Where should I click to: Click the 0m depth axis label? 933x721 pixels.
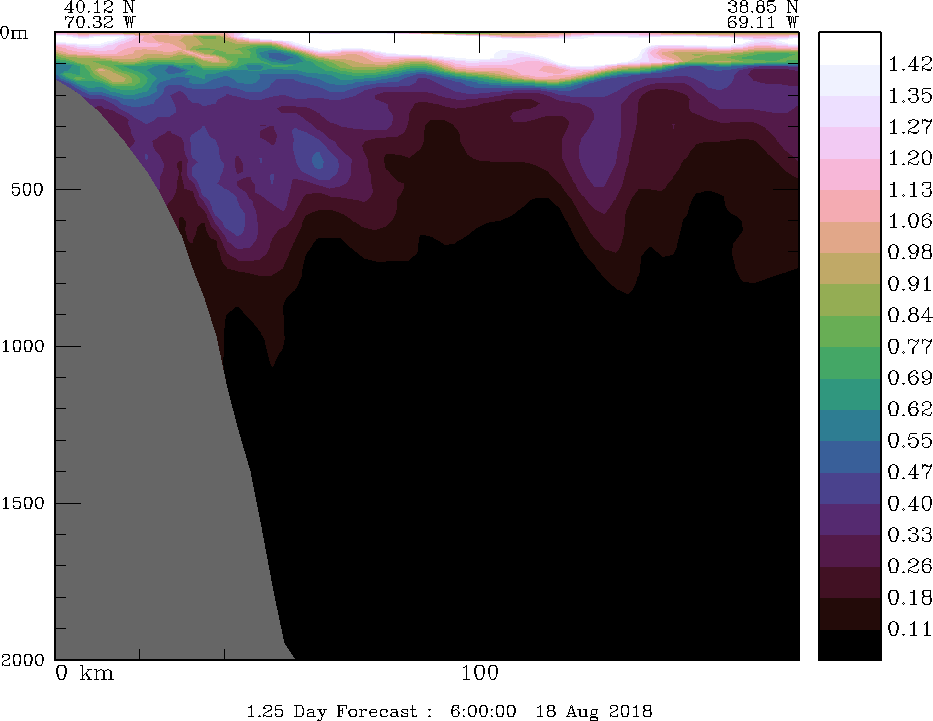14,32
